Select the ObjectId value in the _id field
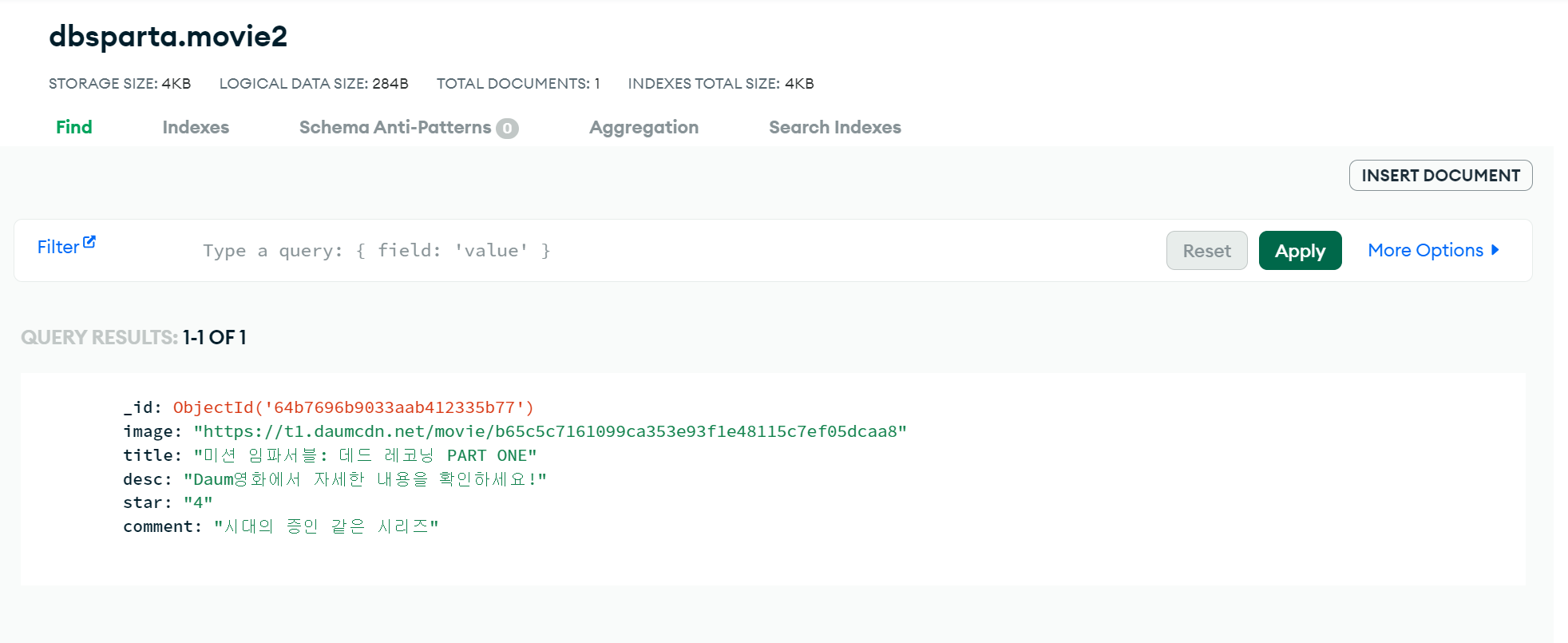The height and width of the screenshot is (643, 1568). pos(354,407)
